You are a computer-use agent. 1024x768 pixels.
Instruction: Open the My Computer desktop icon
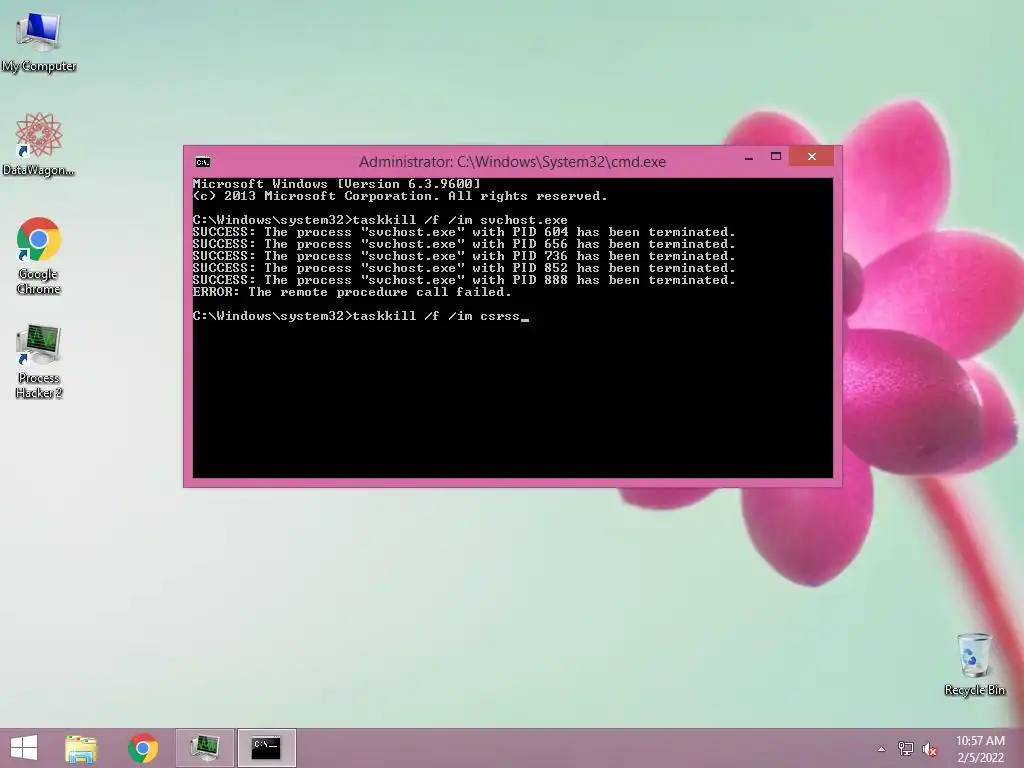[39, 42]
